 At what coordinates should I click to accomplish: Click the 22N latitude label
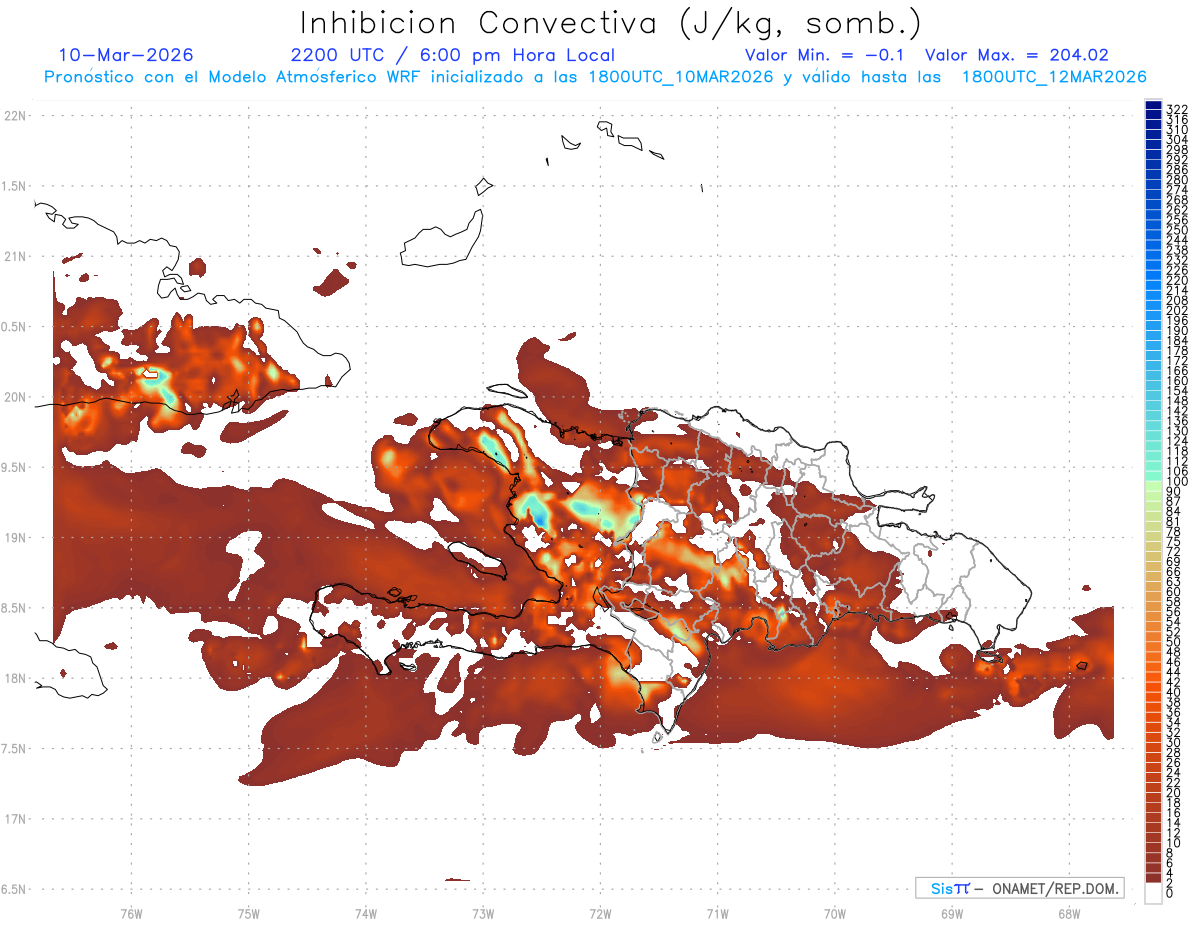pos(14,116)
